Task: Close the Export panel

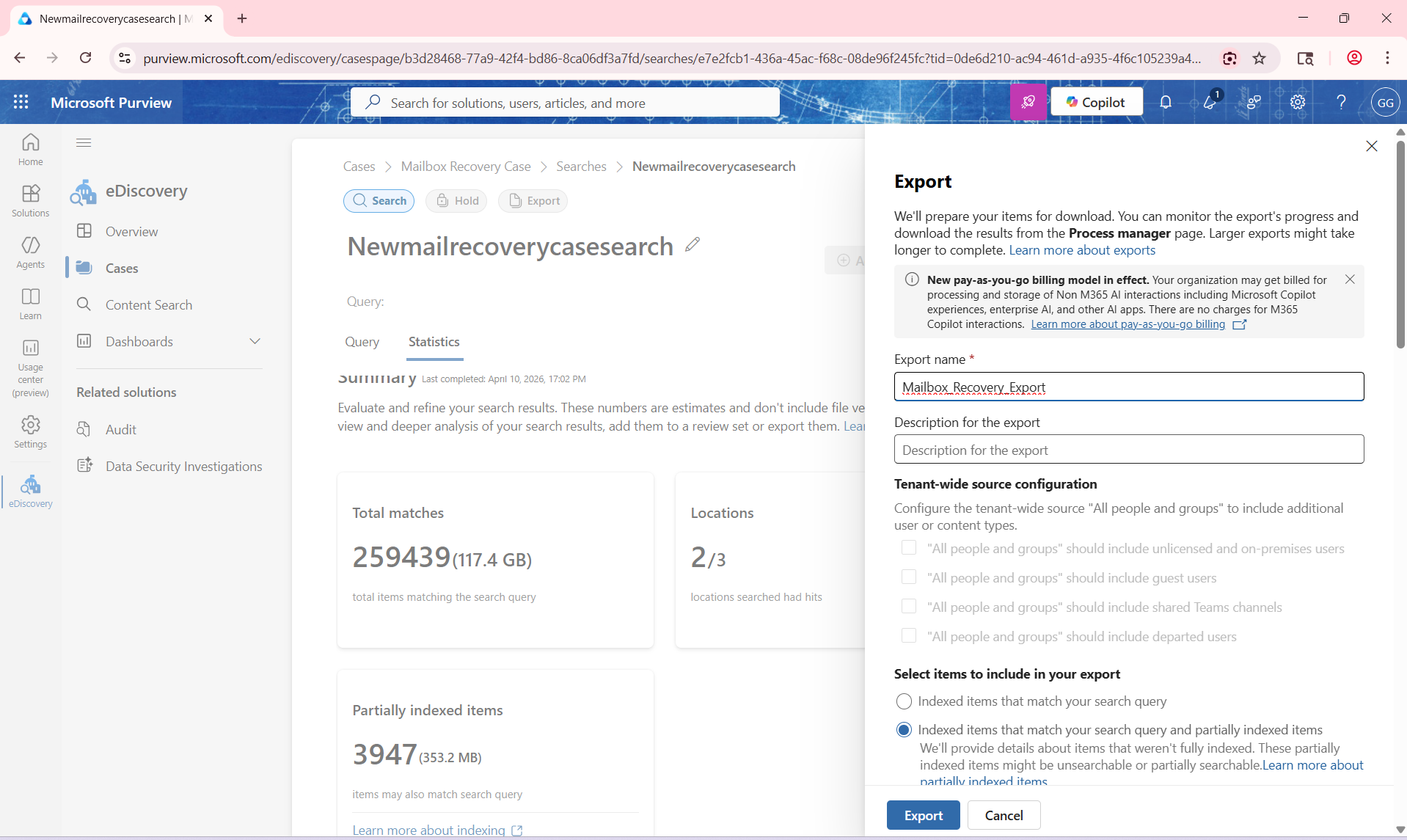Action: [1372, 146]
